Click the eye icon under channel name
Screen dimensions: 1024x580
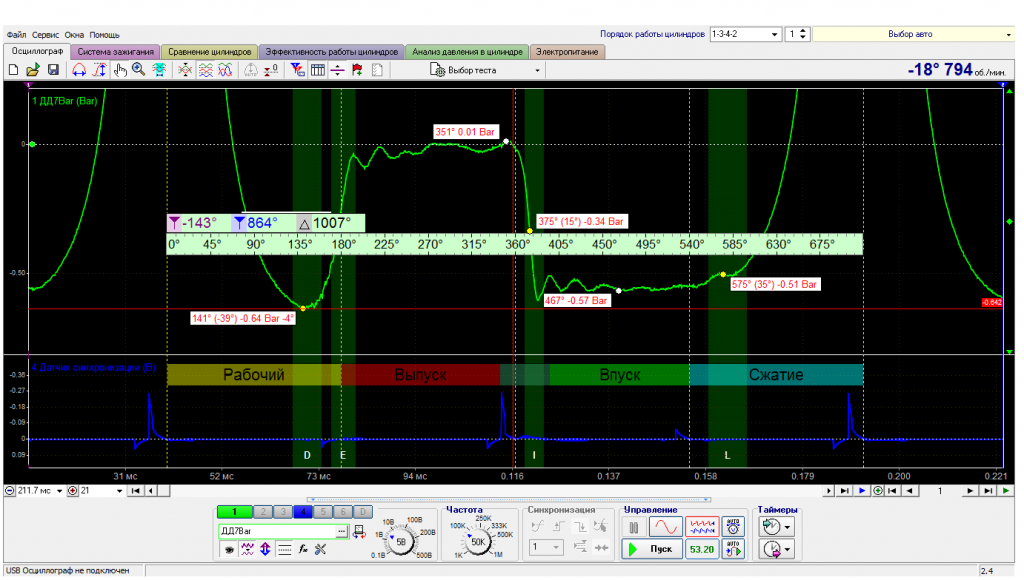point(229,550)
